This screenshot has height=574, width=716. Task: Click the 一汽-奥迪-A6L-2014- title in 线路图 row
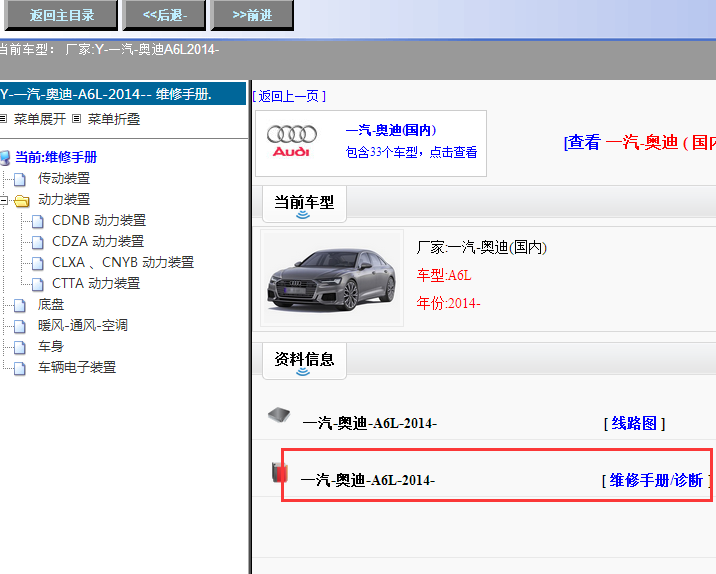[369, 423]
